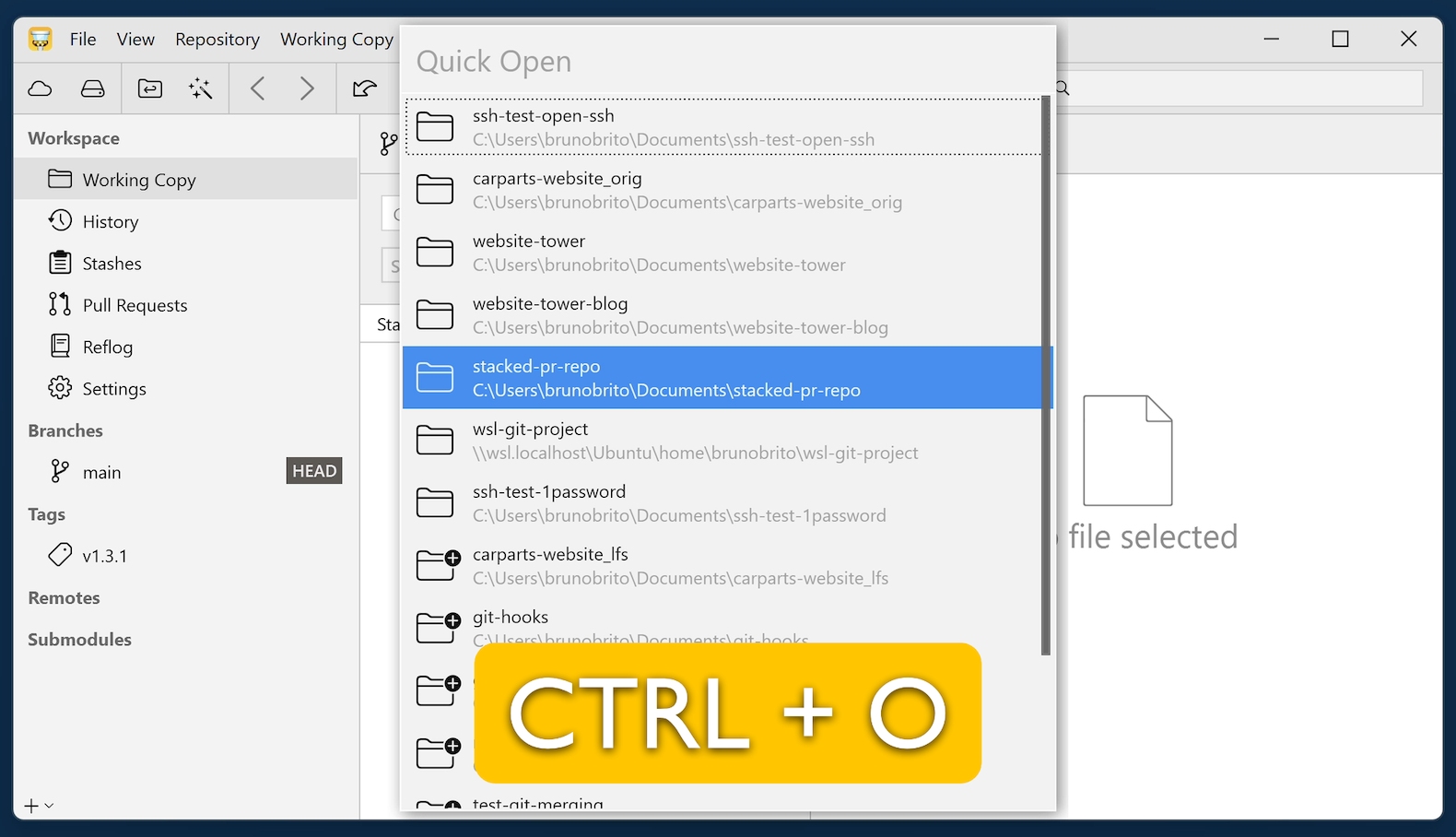Click the Quick Open folder toolbar icon

150,88
